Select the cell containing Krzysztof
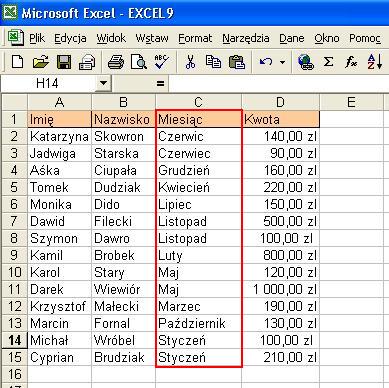This screenshot has height=388, width=389. (59, 306)
